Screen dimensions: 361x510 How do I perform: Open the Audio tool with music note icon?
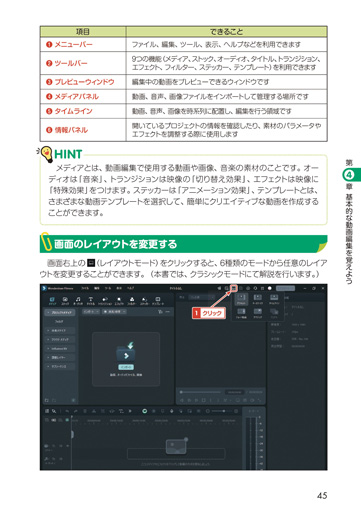[78, 301]
